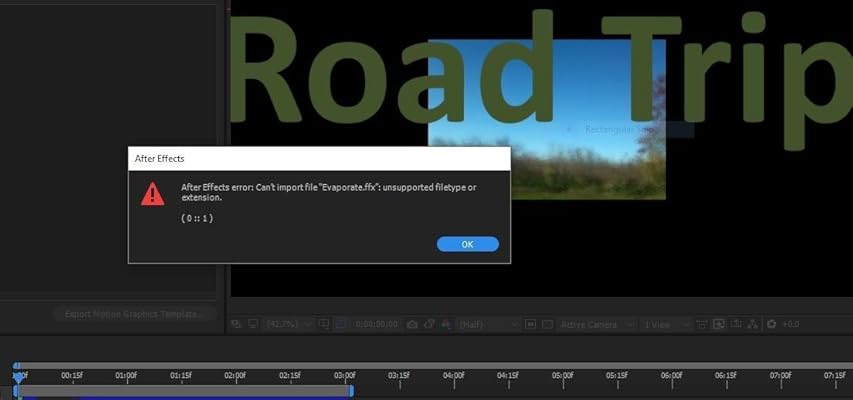
Task: Click the Primary Viewer monitor icon
Action: click(252, 324)
